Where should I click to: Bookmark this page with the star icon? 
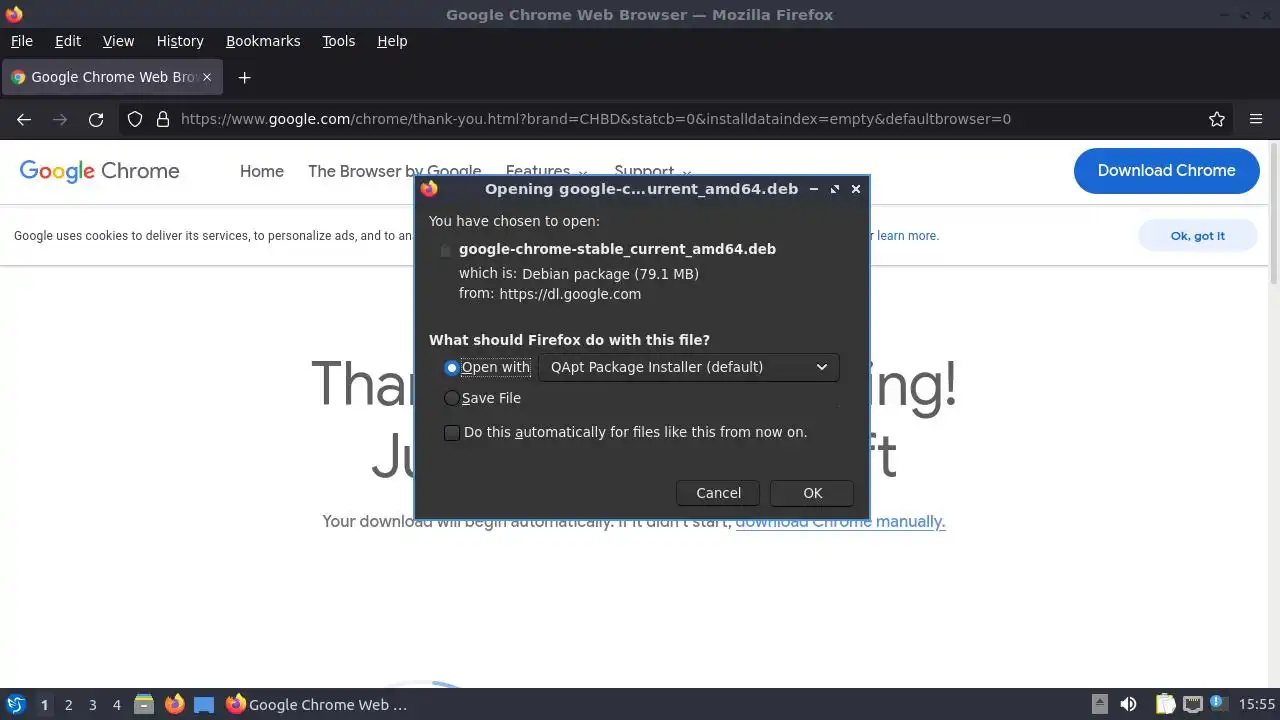pos(1217,119)
